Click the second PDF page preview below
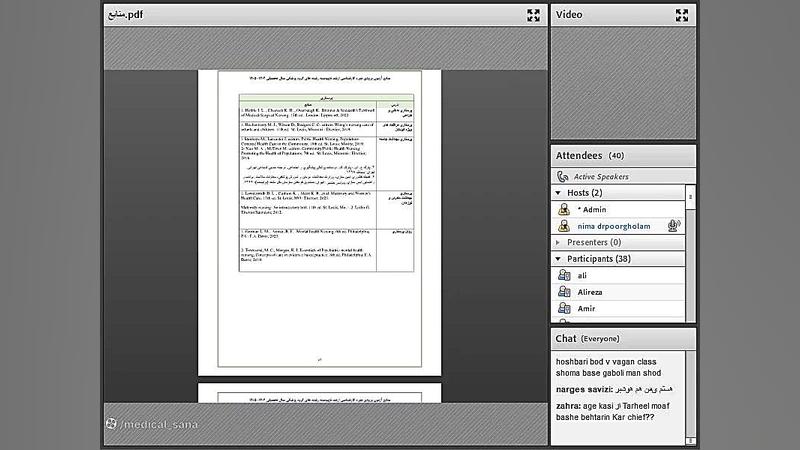This screenshot has height=450, width=800. (x=319, y=393)
